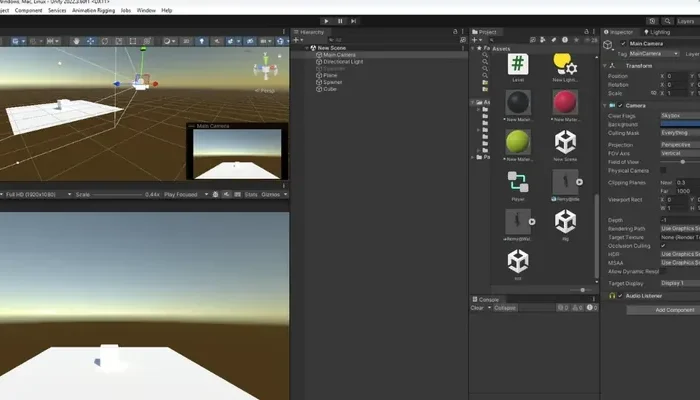Click the Add Component button
Image resolution: width=700 pixels, height=400 pixels.
coord(675,310)
